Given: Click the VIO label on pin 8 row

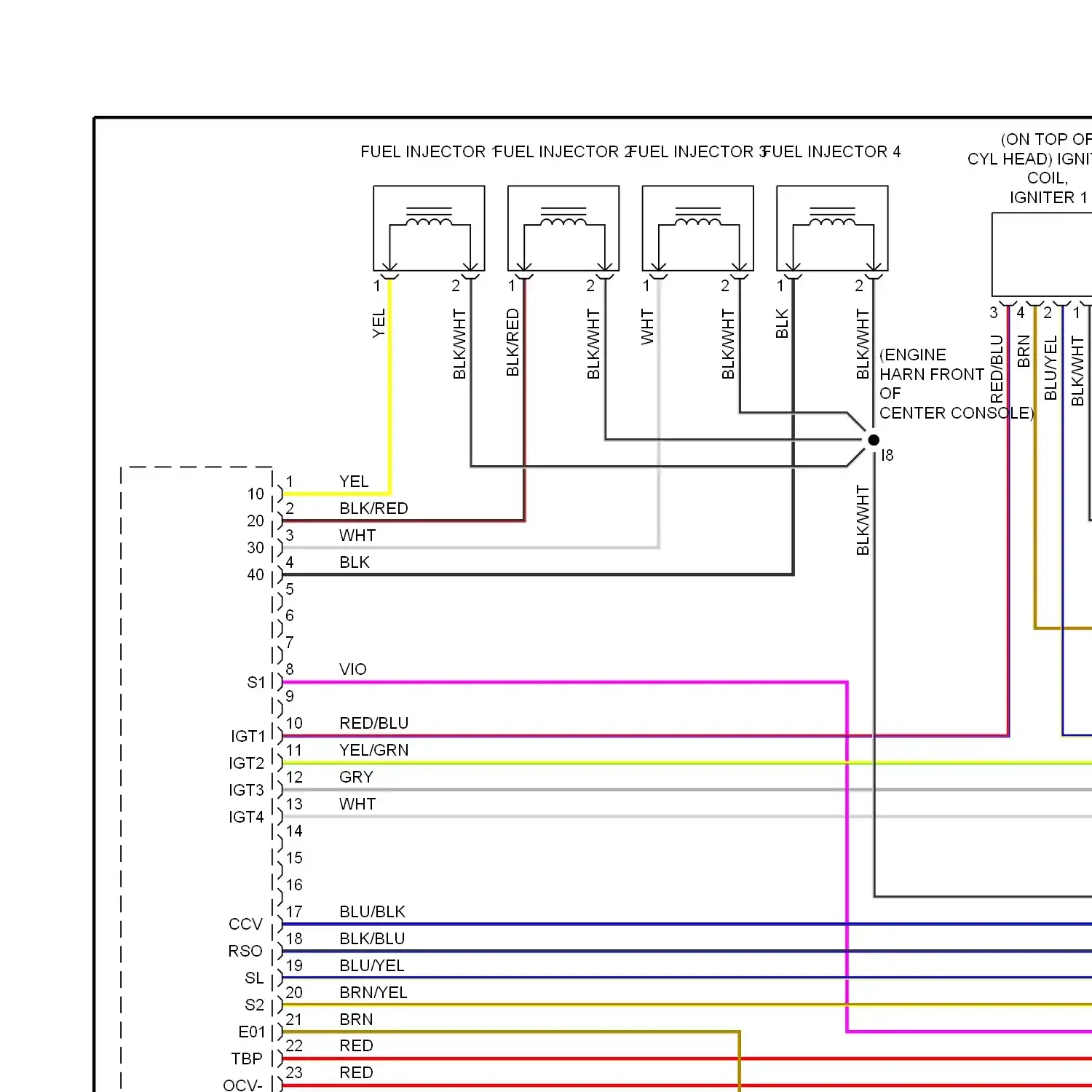Looking at the screenshot, I should tap(353, 669).
